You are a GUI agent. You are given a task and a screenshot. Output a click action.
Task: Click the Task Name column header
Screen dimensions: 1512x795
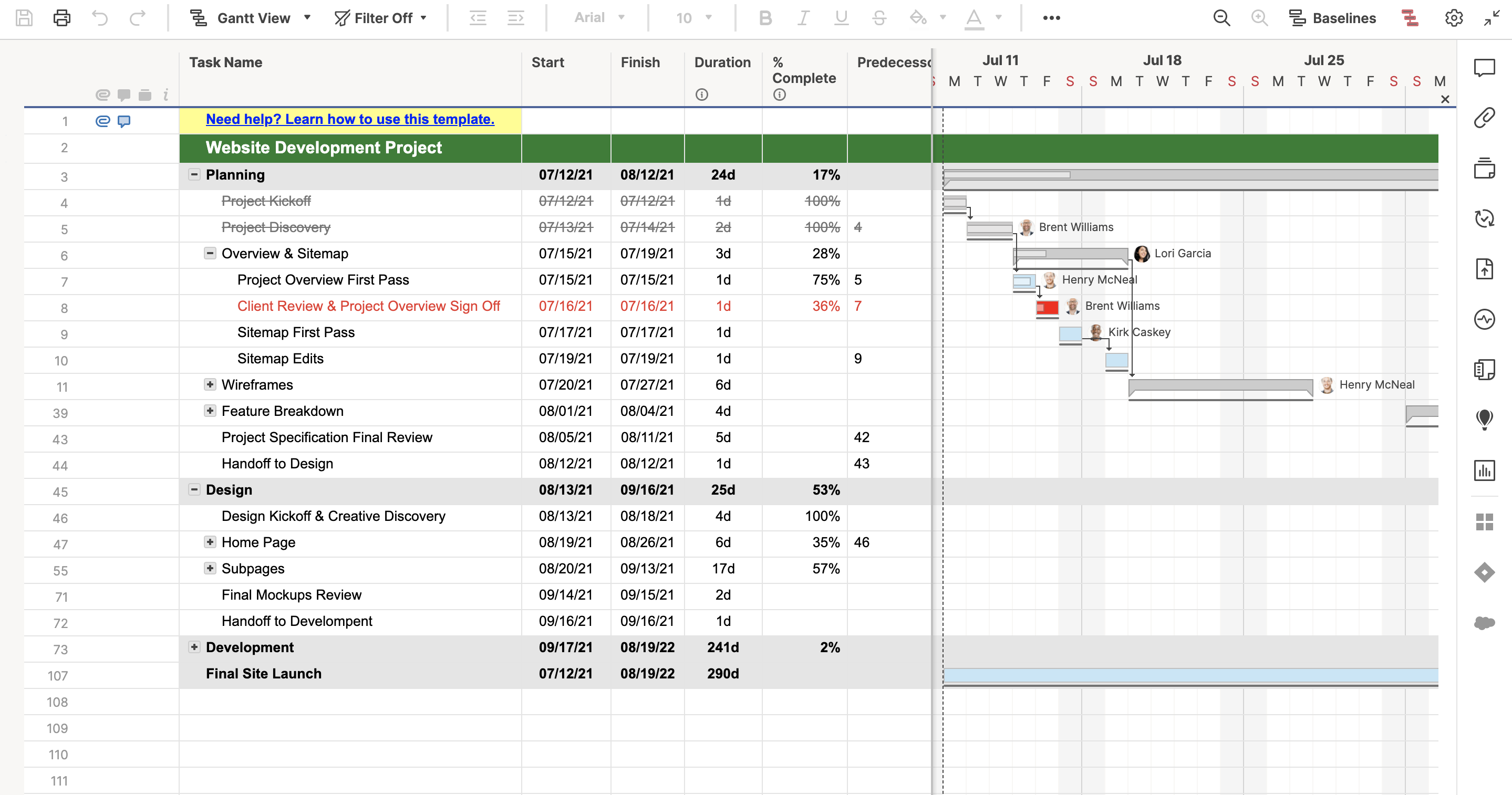(x=225, y=62)
